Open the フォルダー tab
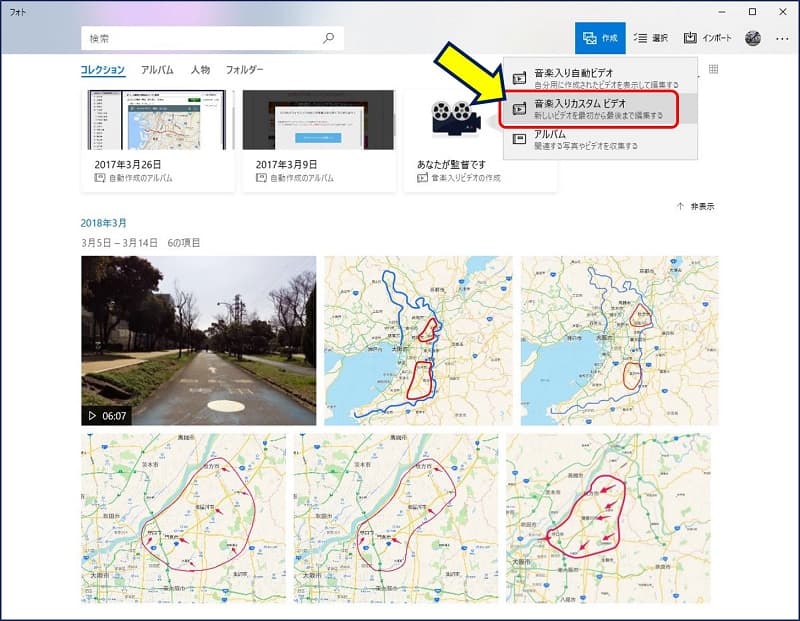This screenshot has height=621, width=800. coord(245,70)
